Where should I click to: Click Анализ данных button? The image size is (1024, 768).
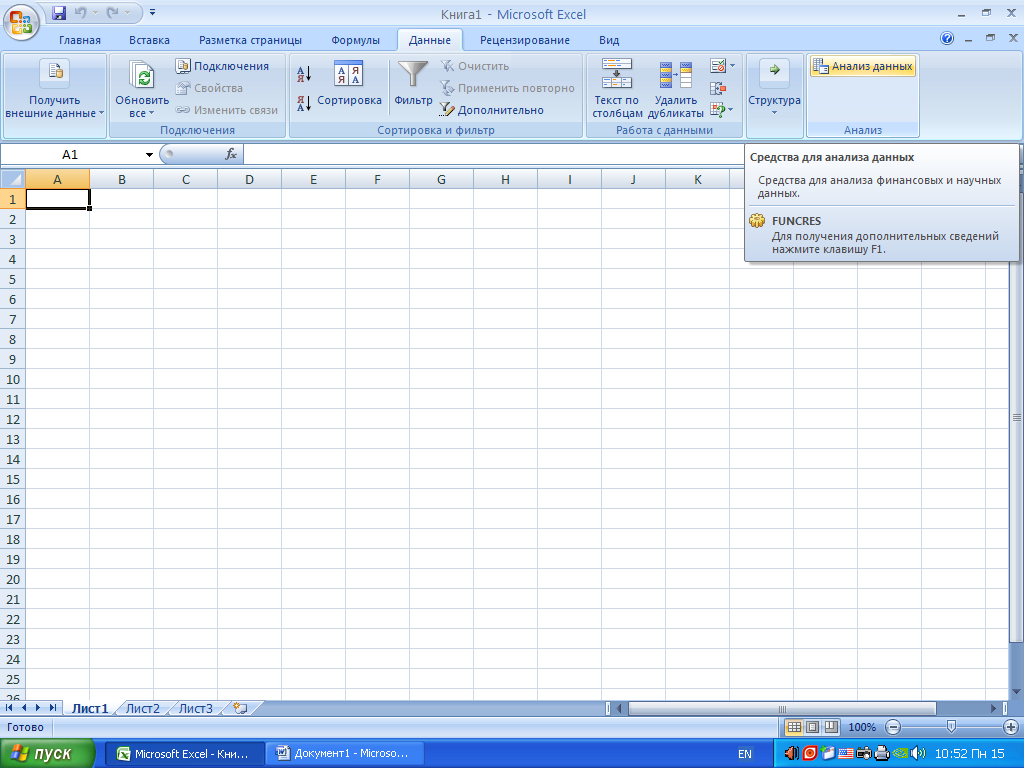point(863,66)
